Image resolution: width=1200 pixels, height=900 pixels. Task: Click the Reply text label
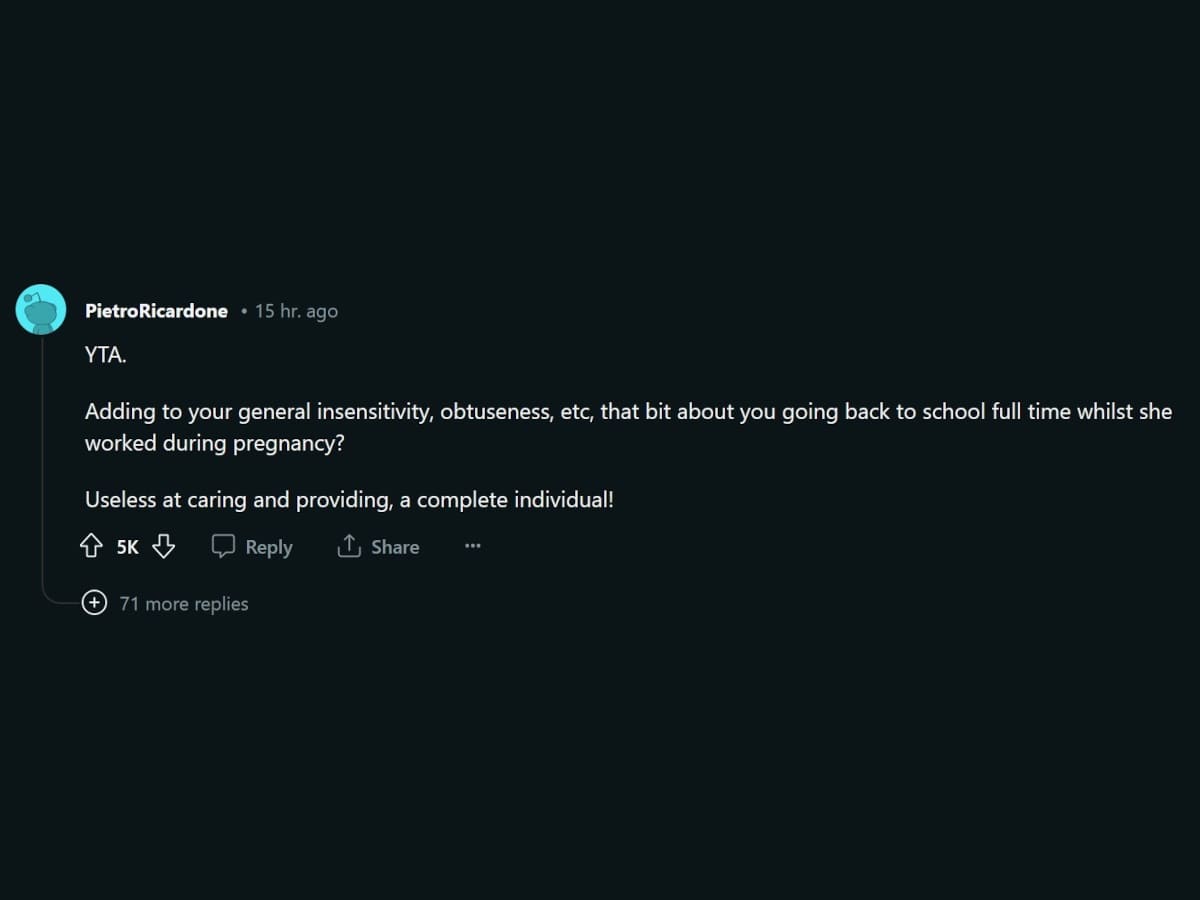pyautogui.click(x=269, y=547)
